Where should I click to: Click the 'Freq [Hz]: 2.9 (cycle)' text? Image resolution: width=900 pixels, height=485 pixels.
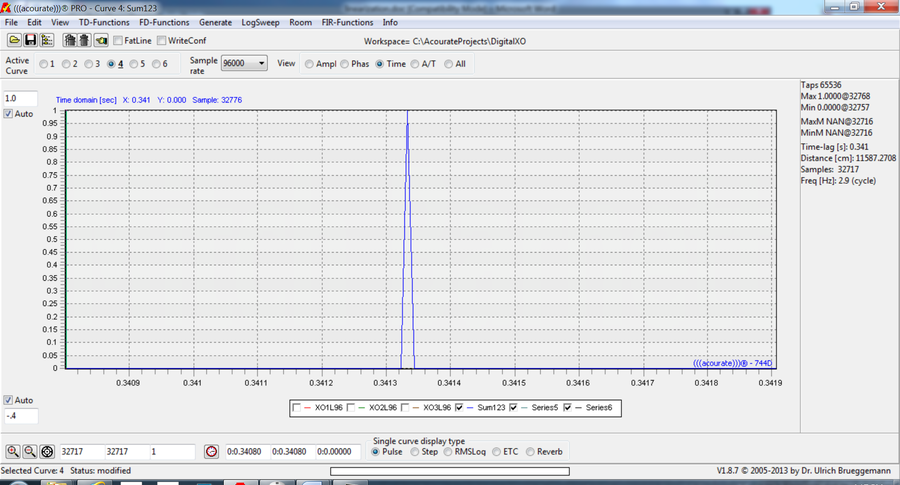pos(839,181)
